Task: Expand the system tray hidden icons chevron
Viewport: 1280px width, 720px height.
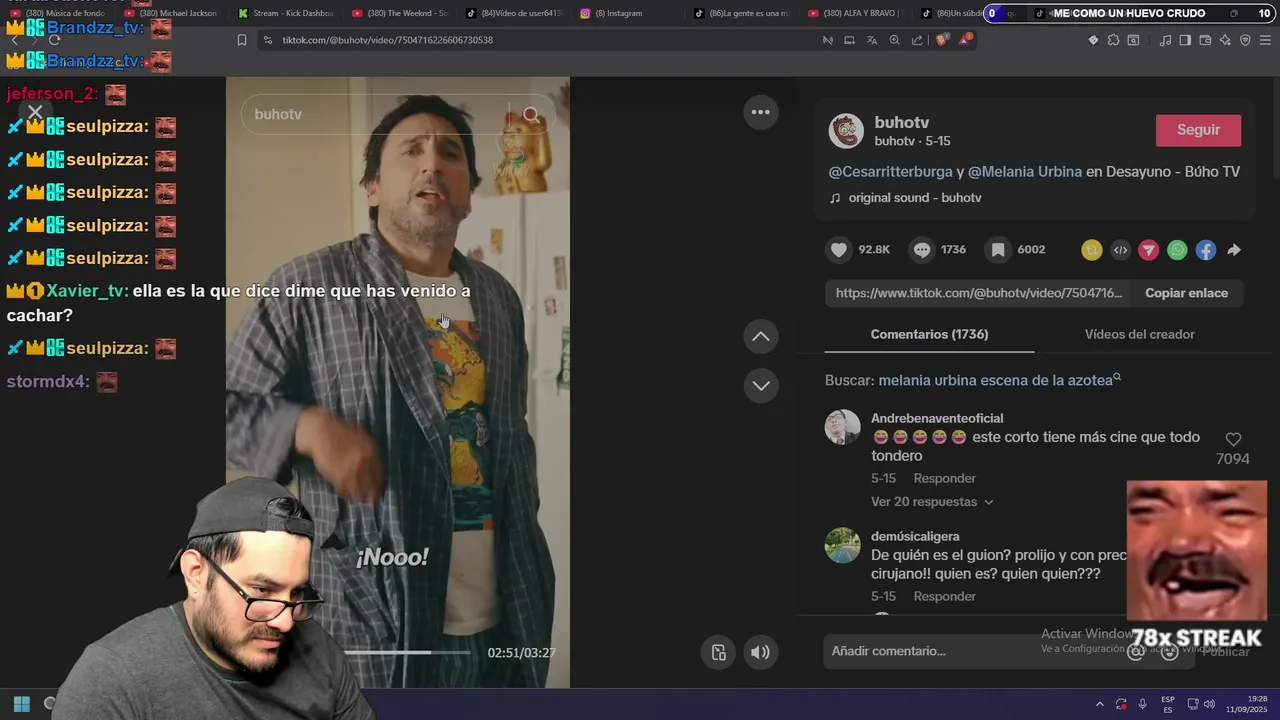Action: [1100, 704]
